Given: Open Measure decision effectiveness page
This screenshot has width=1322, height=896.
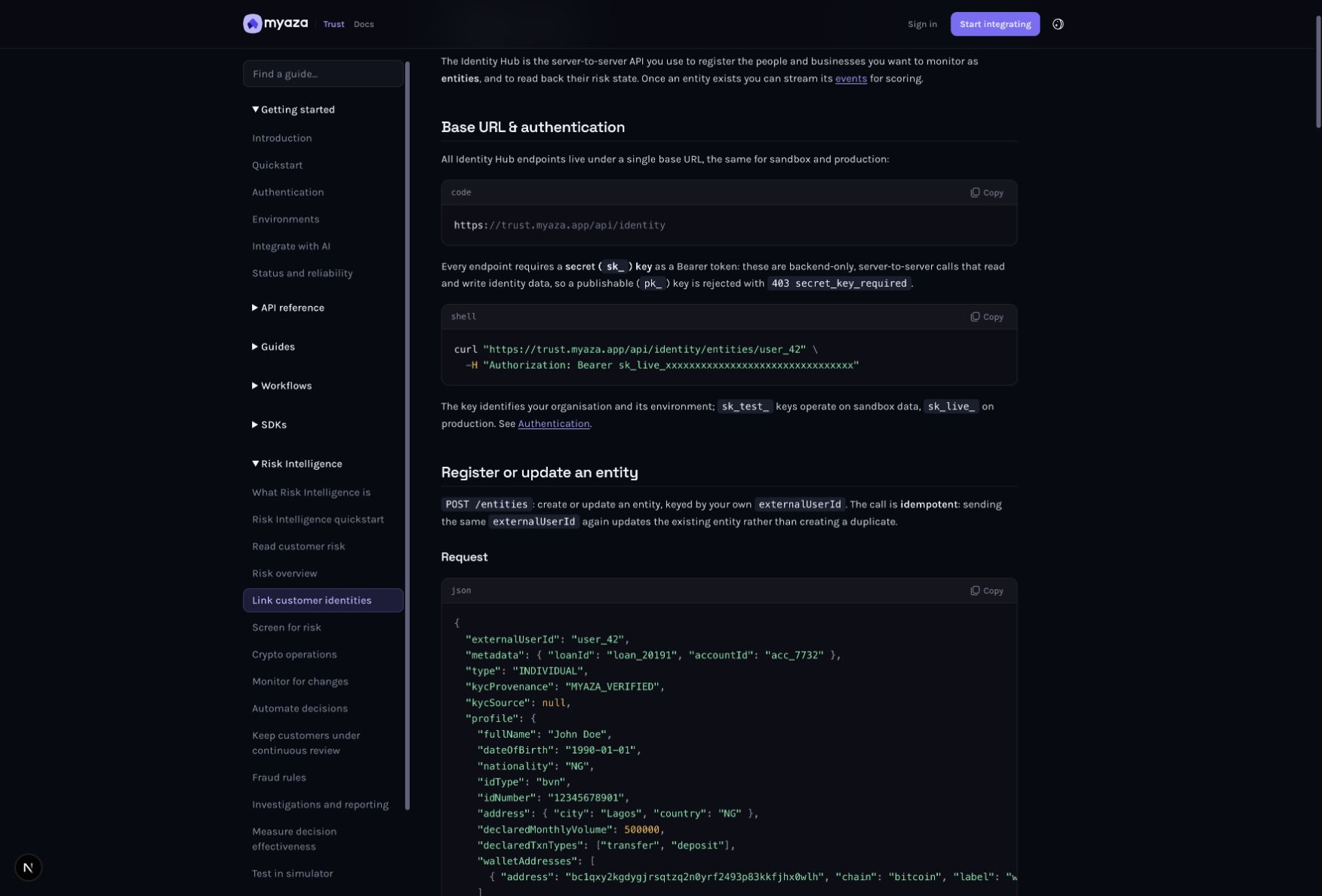Looking at the screenshot, I should 294,839.
